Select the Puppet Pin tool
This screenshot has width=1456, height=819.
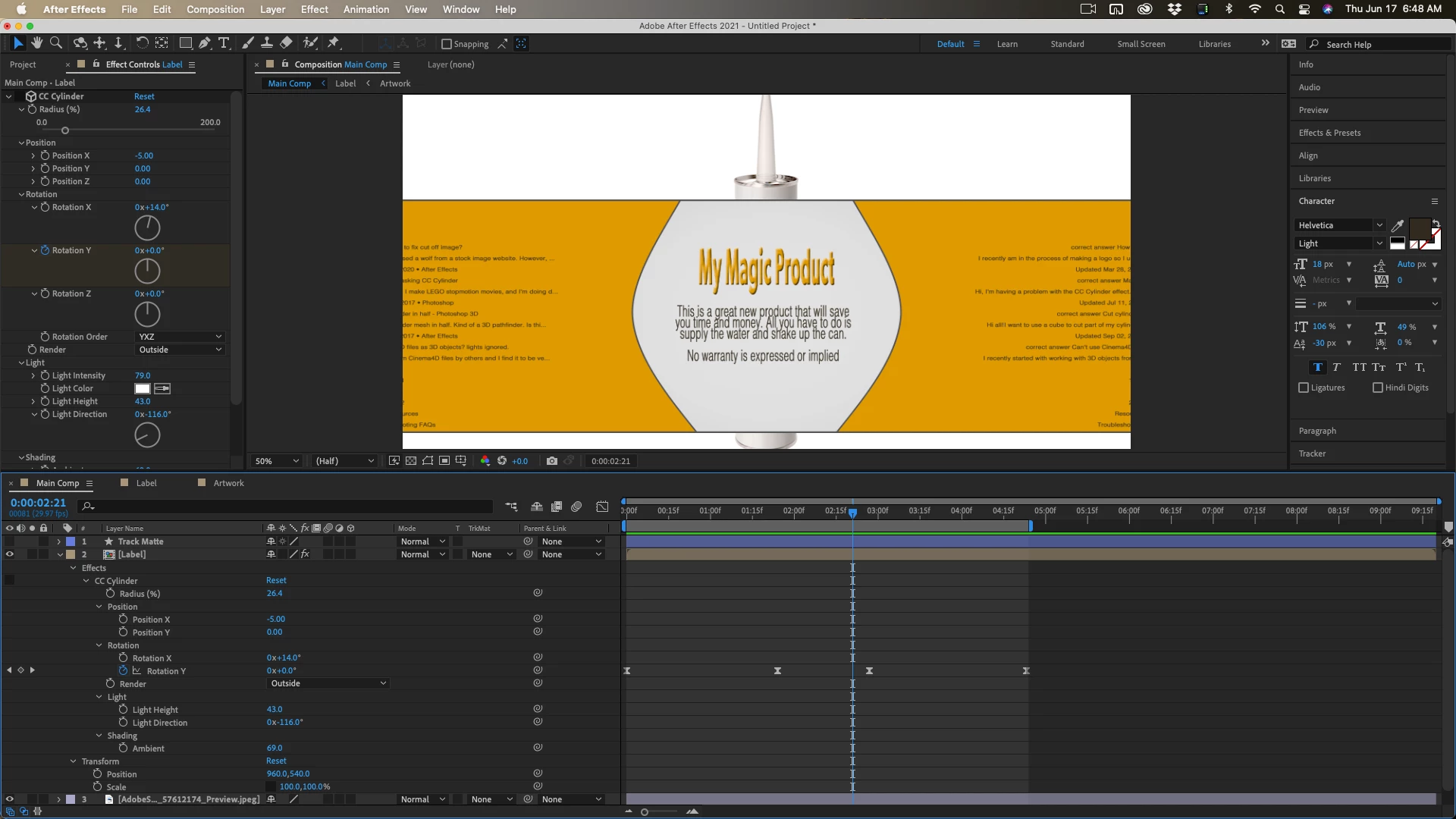tap(334, 43)
